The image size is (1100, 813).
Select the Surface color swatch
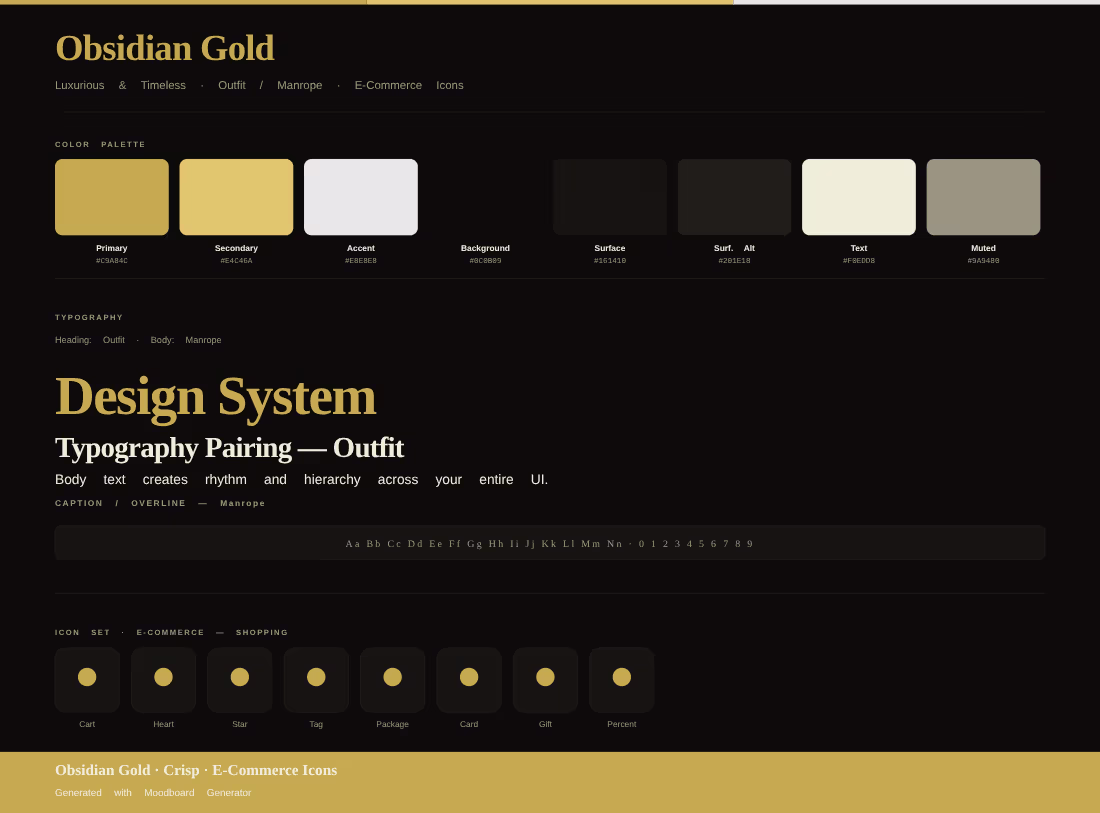pyautogui.click(x=610, y=197)
